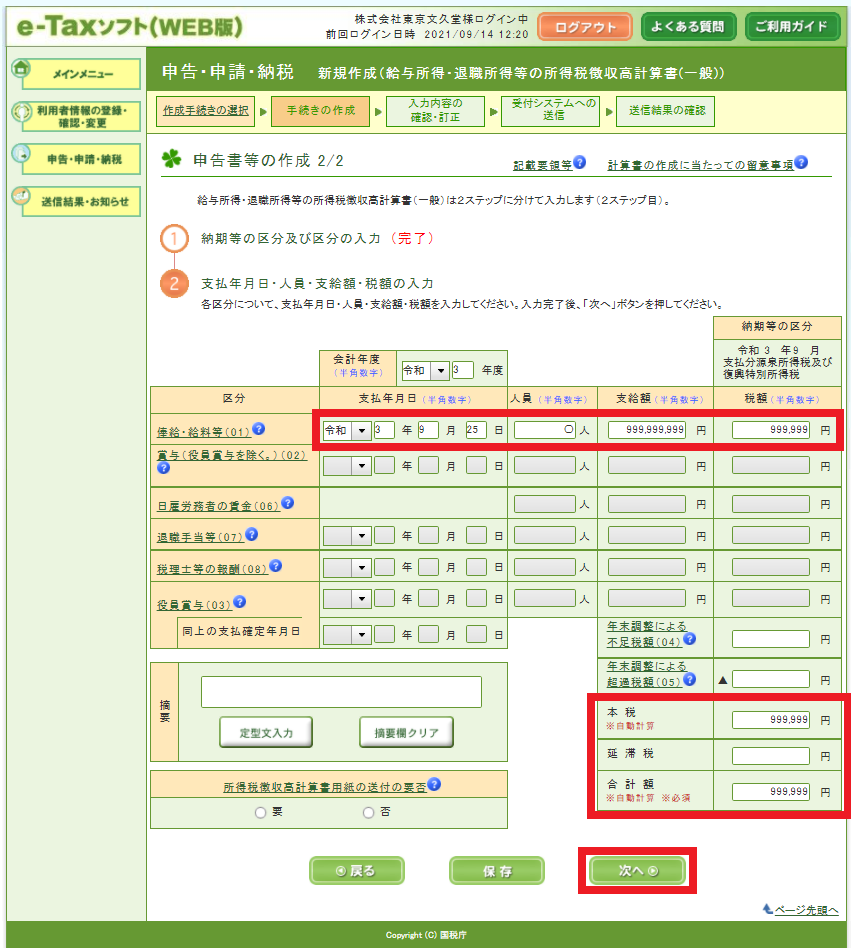Screen dimensions: 851x948
Task: Select 否 radio button
Action: (369, 813)
